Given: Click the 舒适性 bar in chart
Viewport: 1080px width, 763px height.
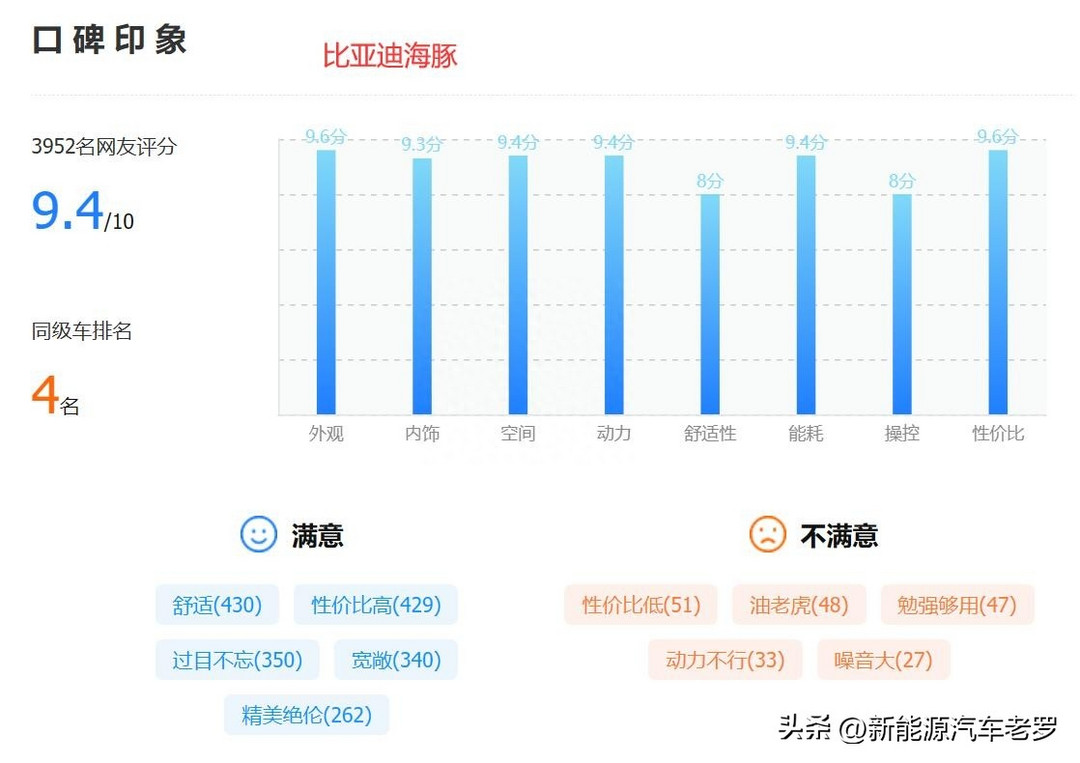Looking at the screenshot, I should [710, 304].
